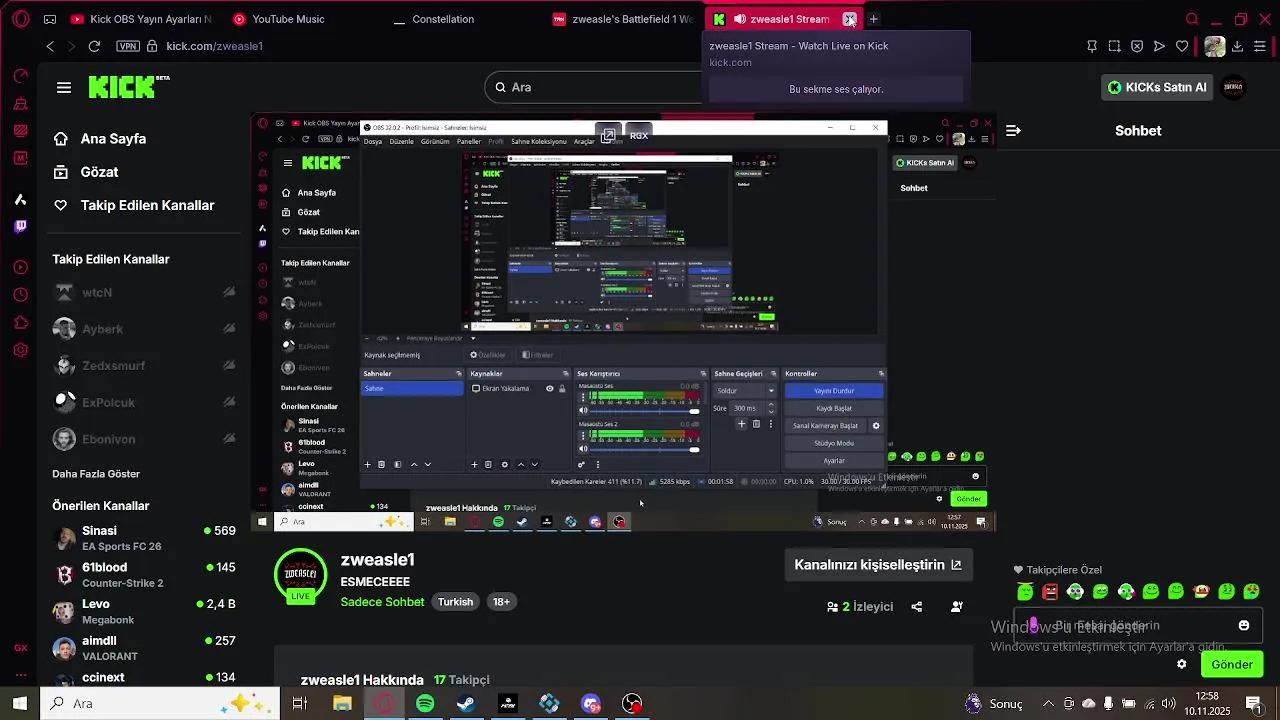Open the Kick user avatar menu
Image resolution: width=1280 pixels, height=720 pixels.
(1233, 87)
